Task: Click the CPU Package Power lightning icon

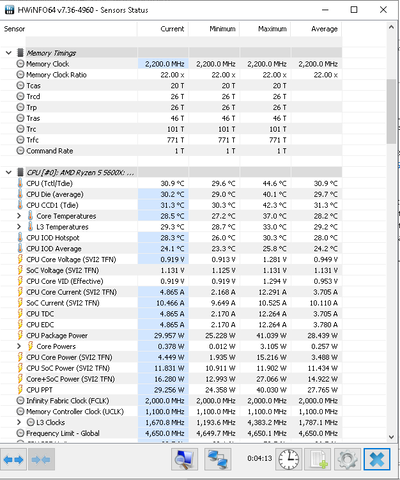Action: tap(20, 335)
